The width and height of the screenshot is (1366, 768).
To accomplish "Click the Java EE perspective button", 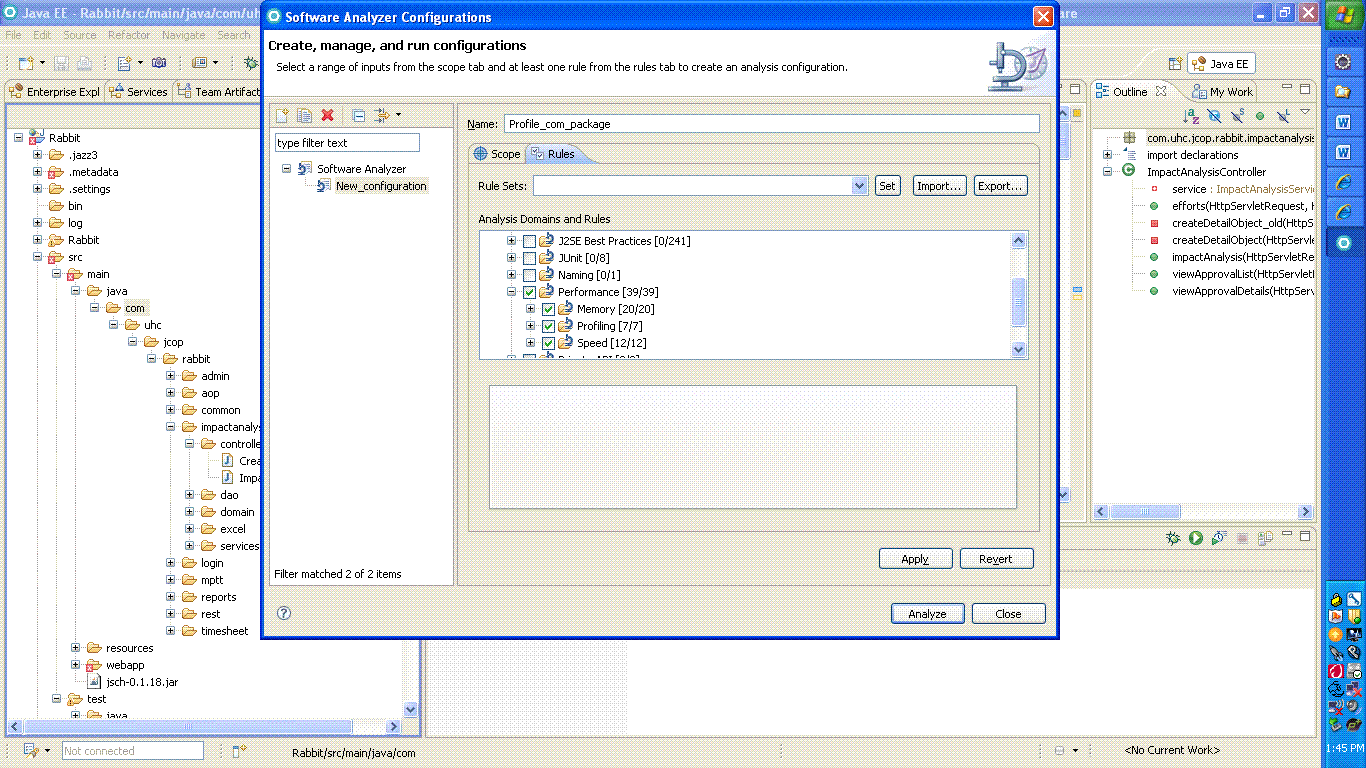I will (x=1221, y=64).
